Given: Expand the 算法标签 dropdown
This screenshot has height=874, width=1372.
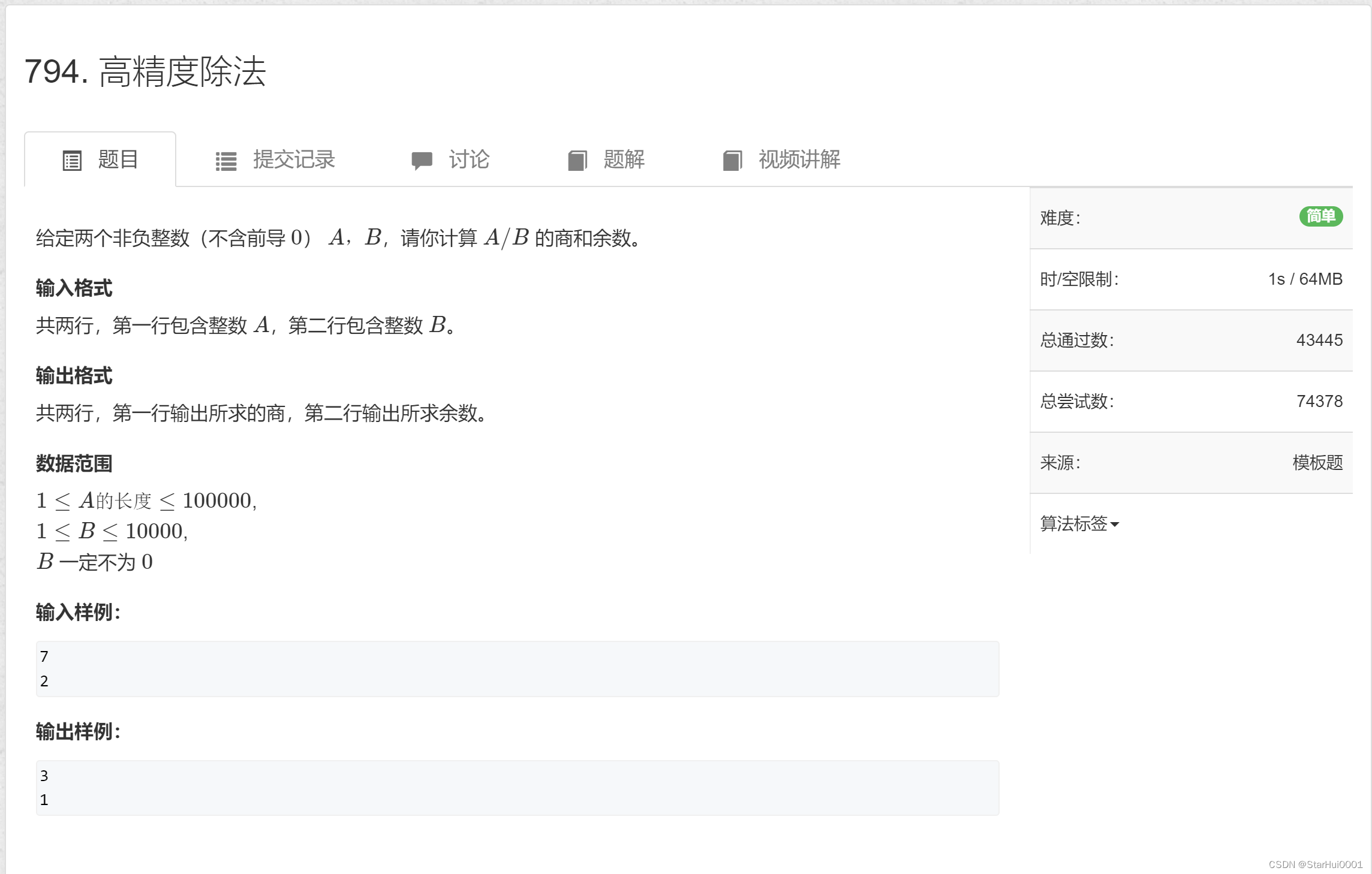Looking at the screenshot, I should pyautogui.click(x=1073, y=524).
